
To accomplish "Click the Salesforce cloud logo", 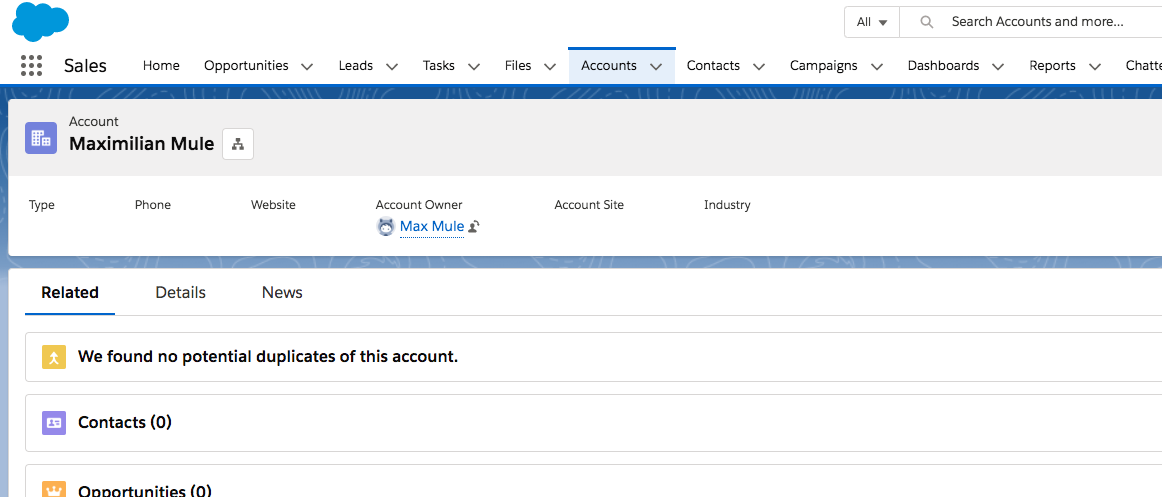I will 41,21.
